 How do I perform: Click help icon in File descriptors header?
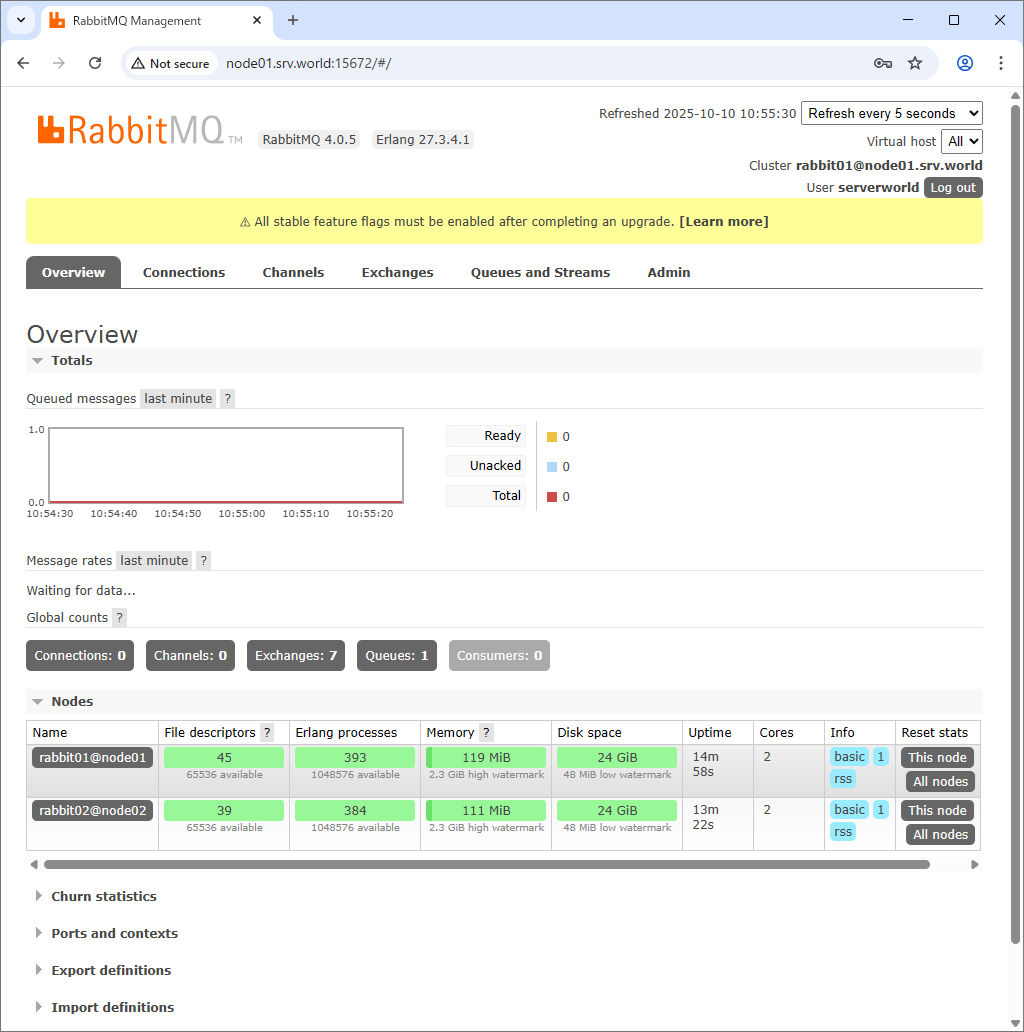(x=267, y=733)
